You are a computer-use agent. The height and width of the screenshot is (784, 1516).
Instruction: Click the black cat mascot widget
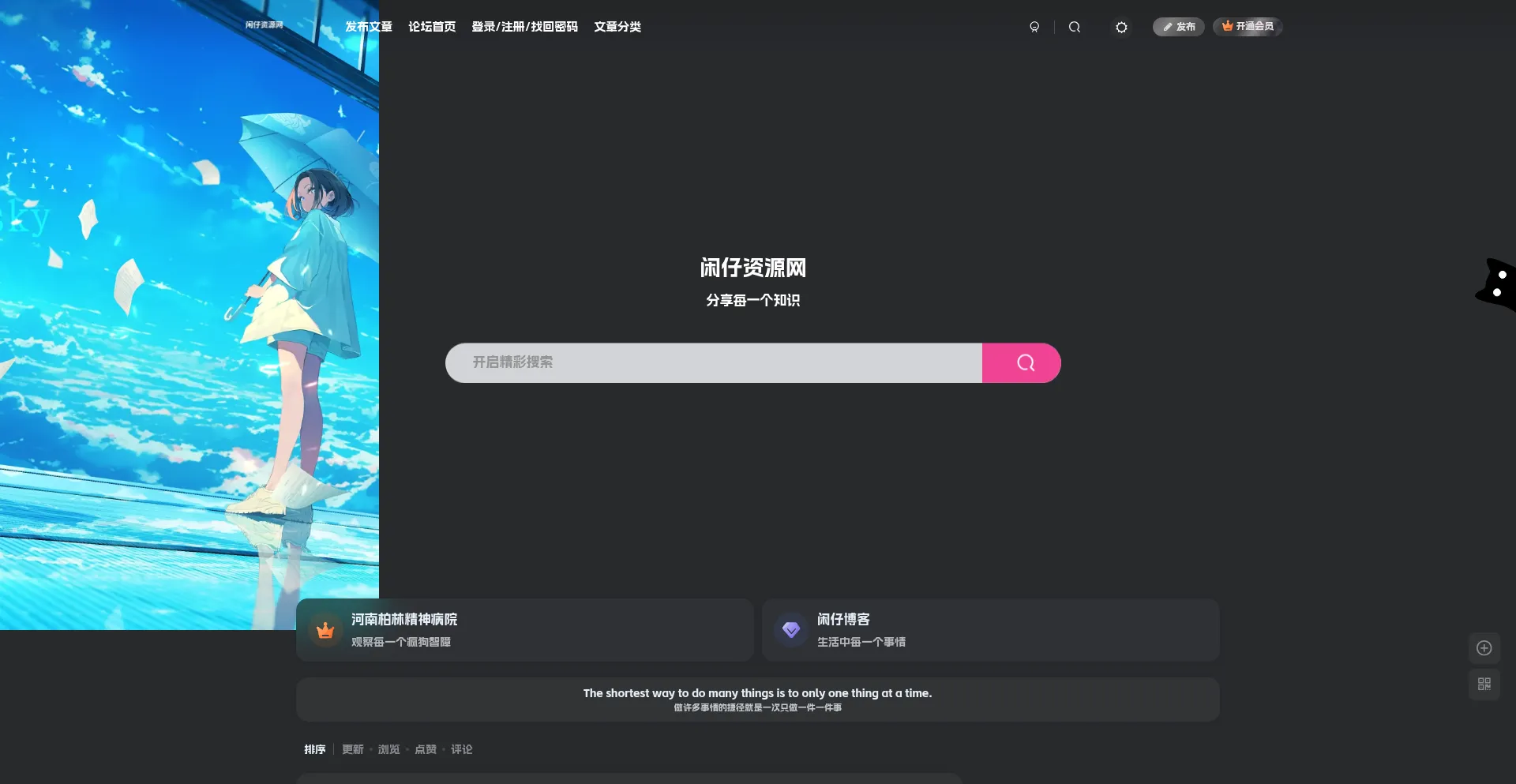1497,284
